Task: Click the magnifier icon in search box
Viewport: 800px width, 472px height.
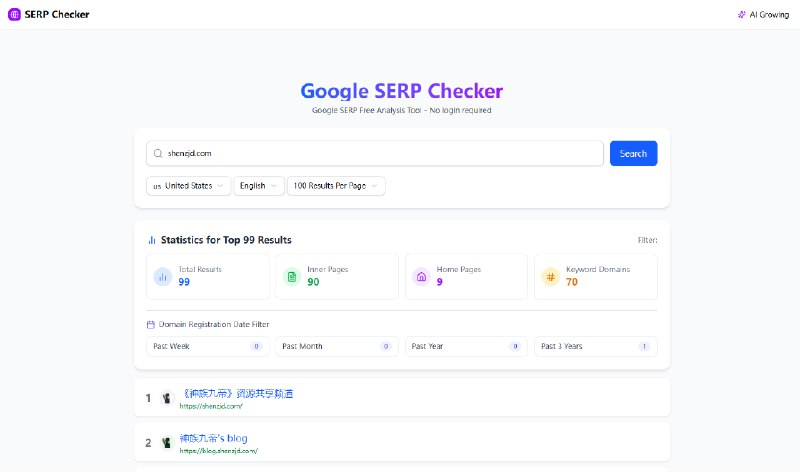Action: 158,153
